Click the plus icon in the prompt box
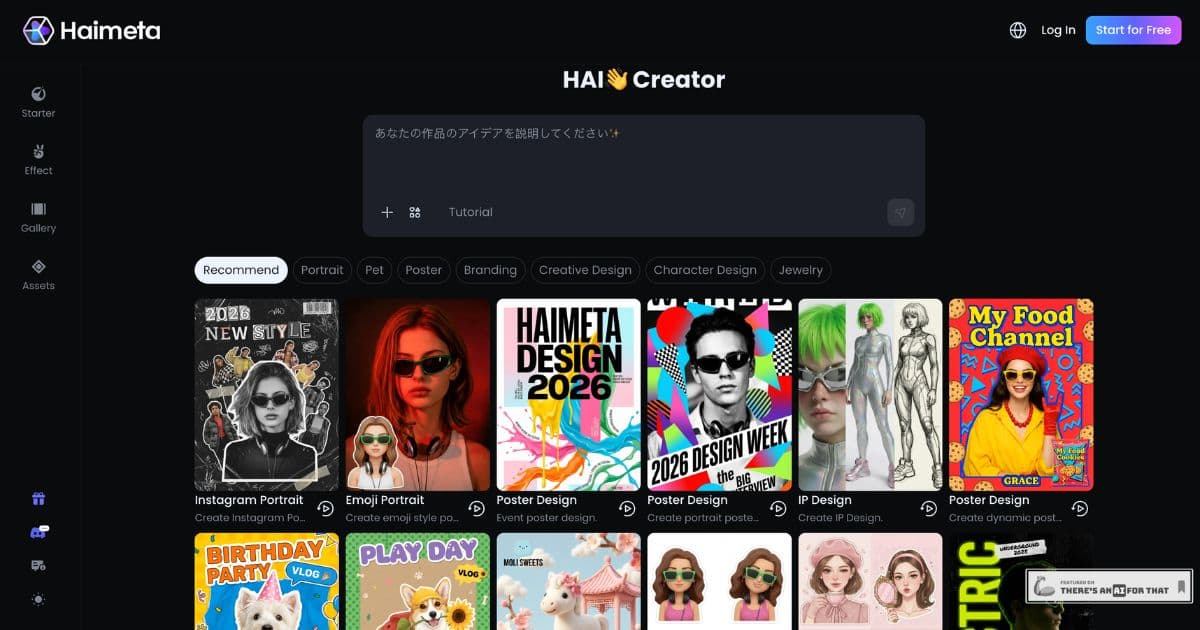This screenshot has width=1200, height=630. point(387,212)
